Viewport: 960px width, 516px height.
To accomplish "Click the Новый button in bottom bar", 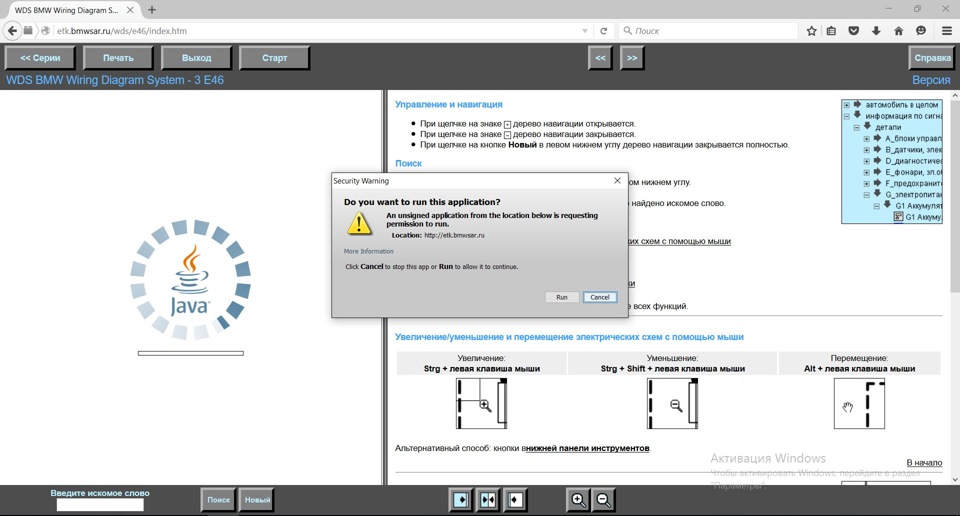I will (x=257, y=500).
